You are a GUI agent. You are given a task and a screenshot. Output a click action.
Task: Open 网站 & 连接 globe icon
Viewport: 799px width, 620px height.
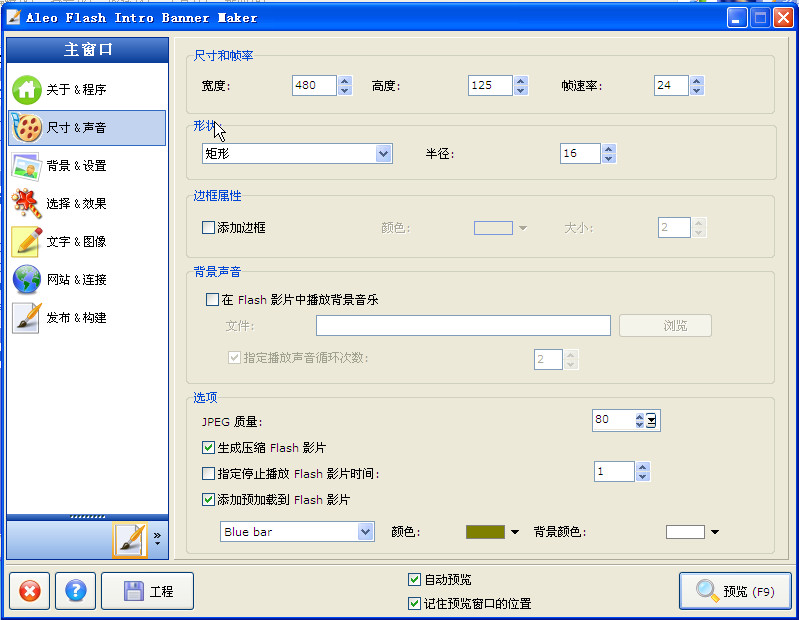point(26,279)
